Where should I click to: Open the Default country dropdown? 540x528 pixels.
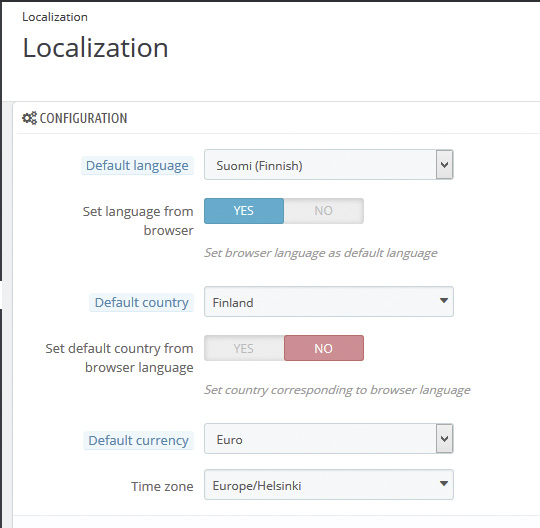329,301
